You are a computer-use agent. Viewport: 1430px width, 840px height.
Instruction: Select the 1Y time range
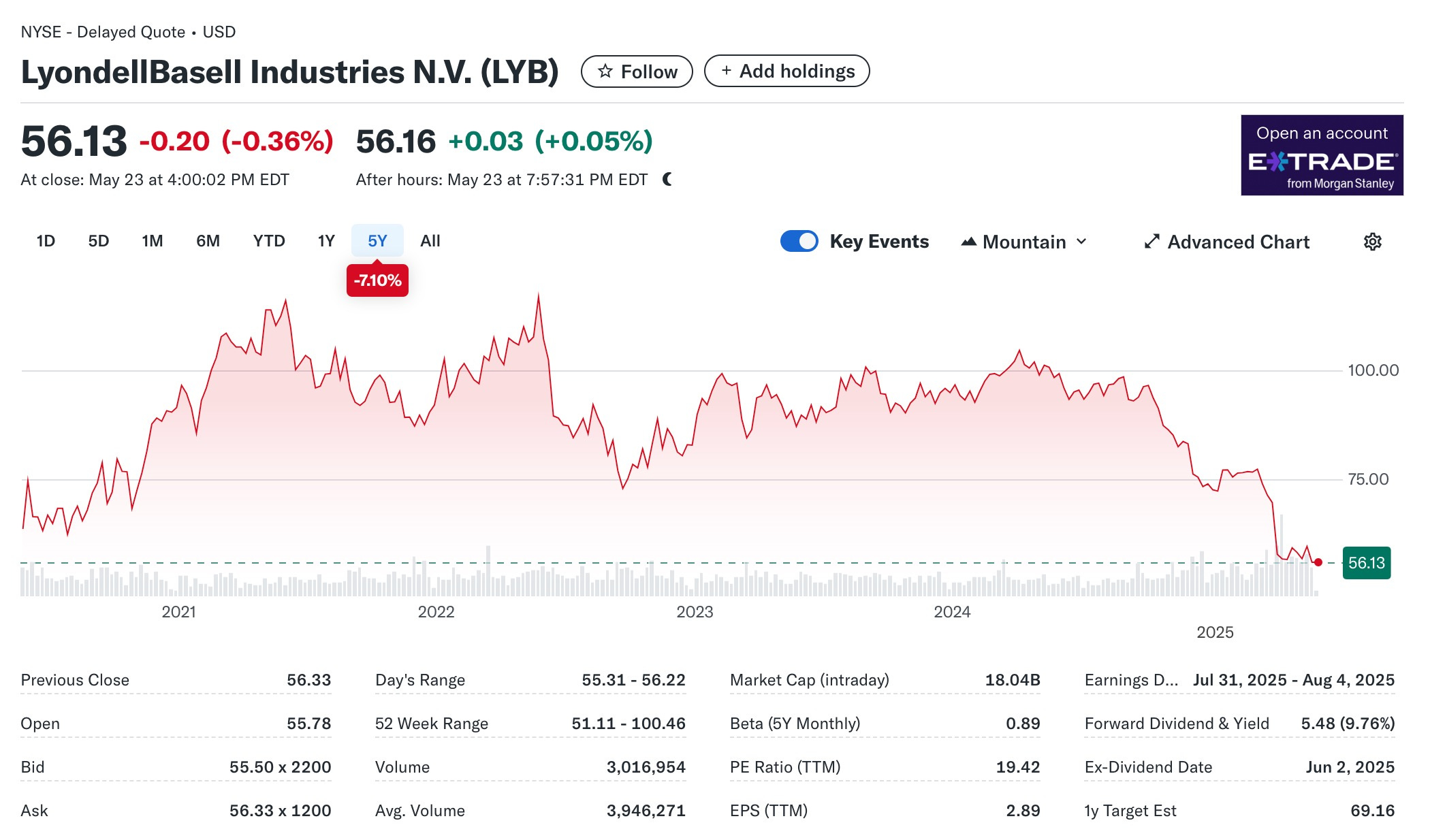(326, 241)
